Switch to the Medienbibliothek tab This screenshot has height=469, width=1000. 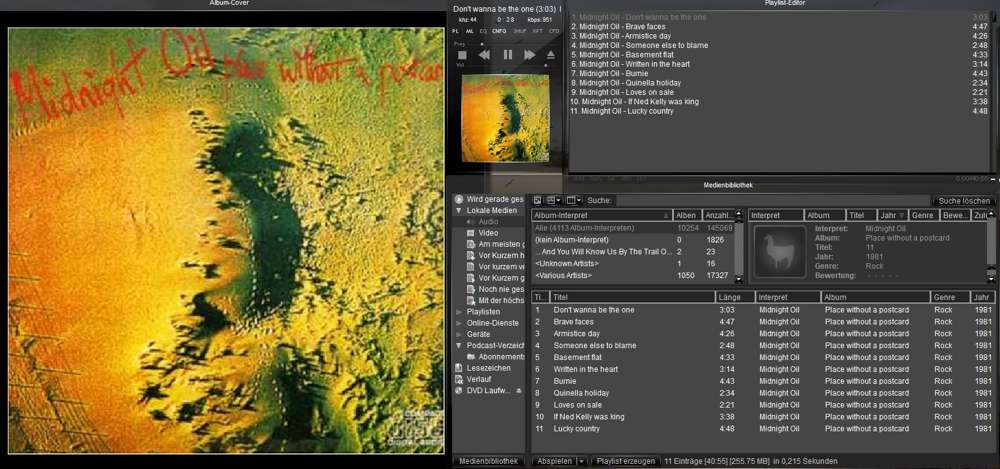(489, 461)
